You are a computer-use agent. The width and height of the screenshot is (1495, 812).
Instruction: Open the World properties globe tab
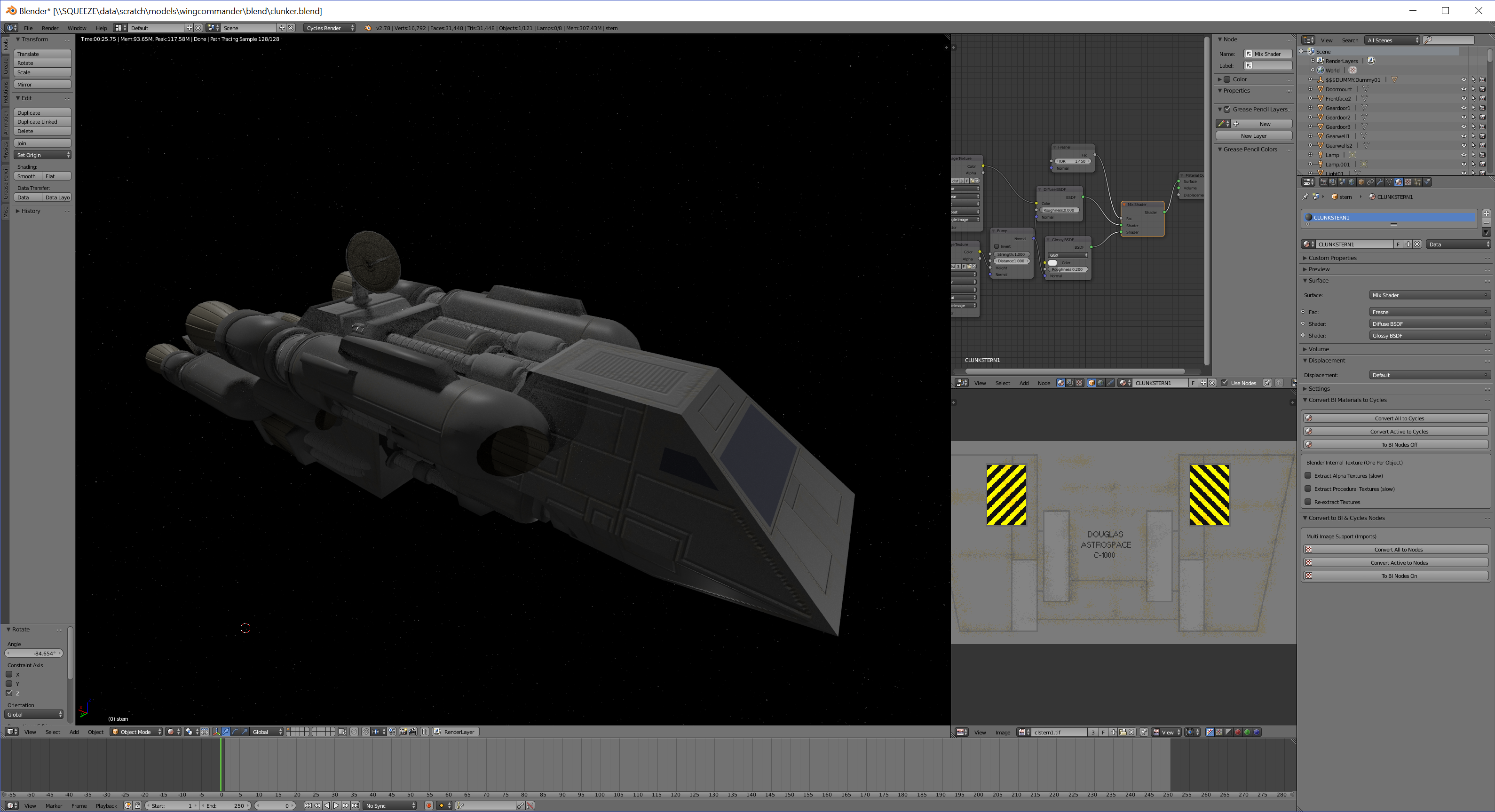click(x=1352, y=182)
